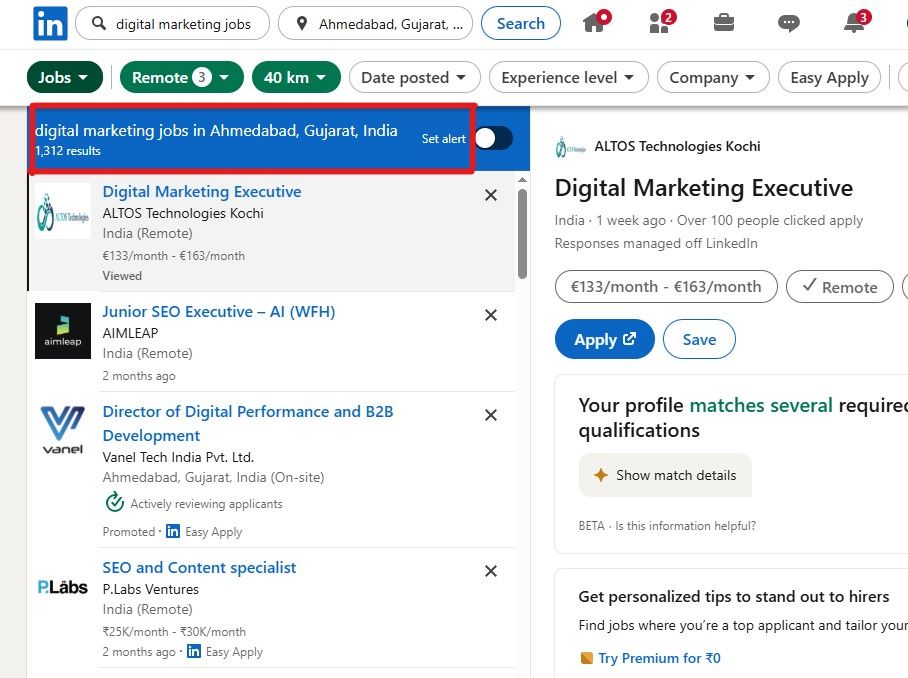Open the Experience level dropdown
Screen dimensions: 908x678
pos(568,78)
